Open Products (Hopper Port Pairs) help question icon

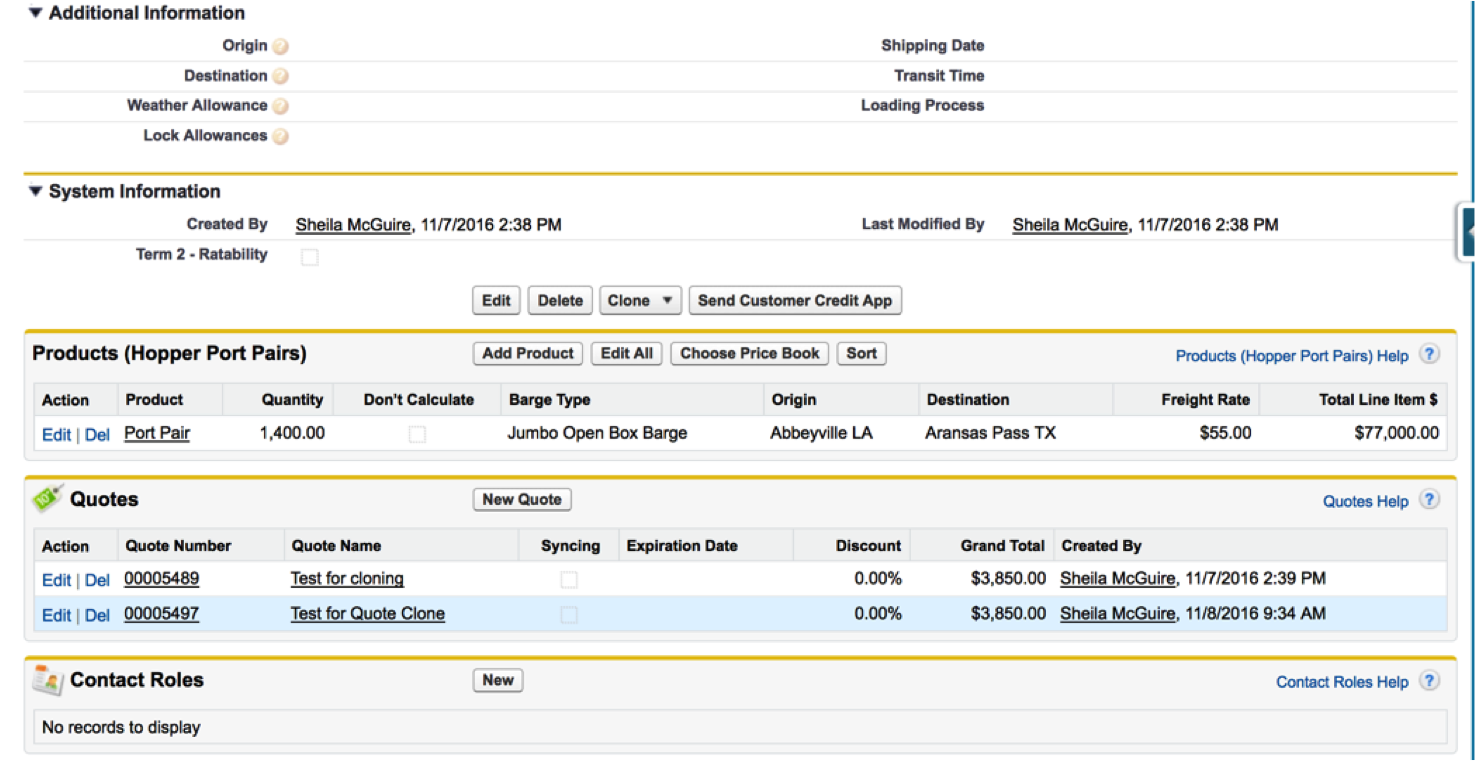(x=1430, y=355)
